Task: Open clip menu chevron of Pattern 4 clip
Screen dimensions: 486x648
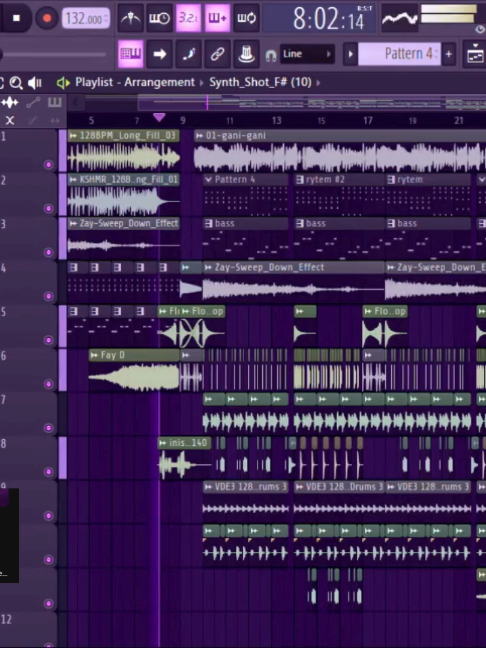Action: [208, 180]
